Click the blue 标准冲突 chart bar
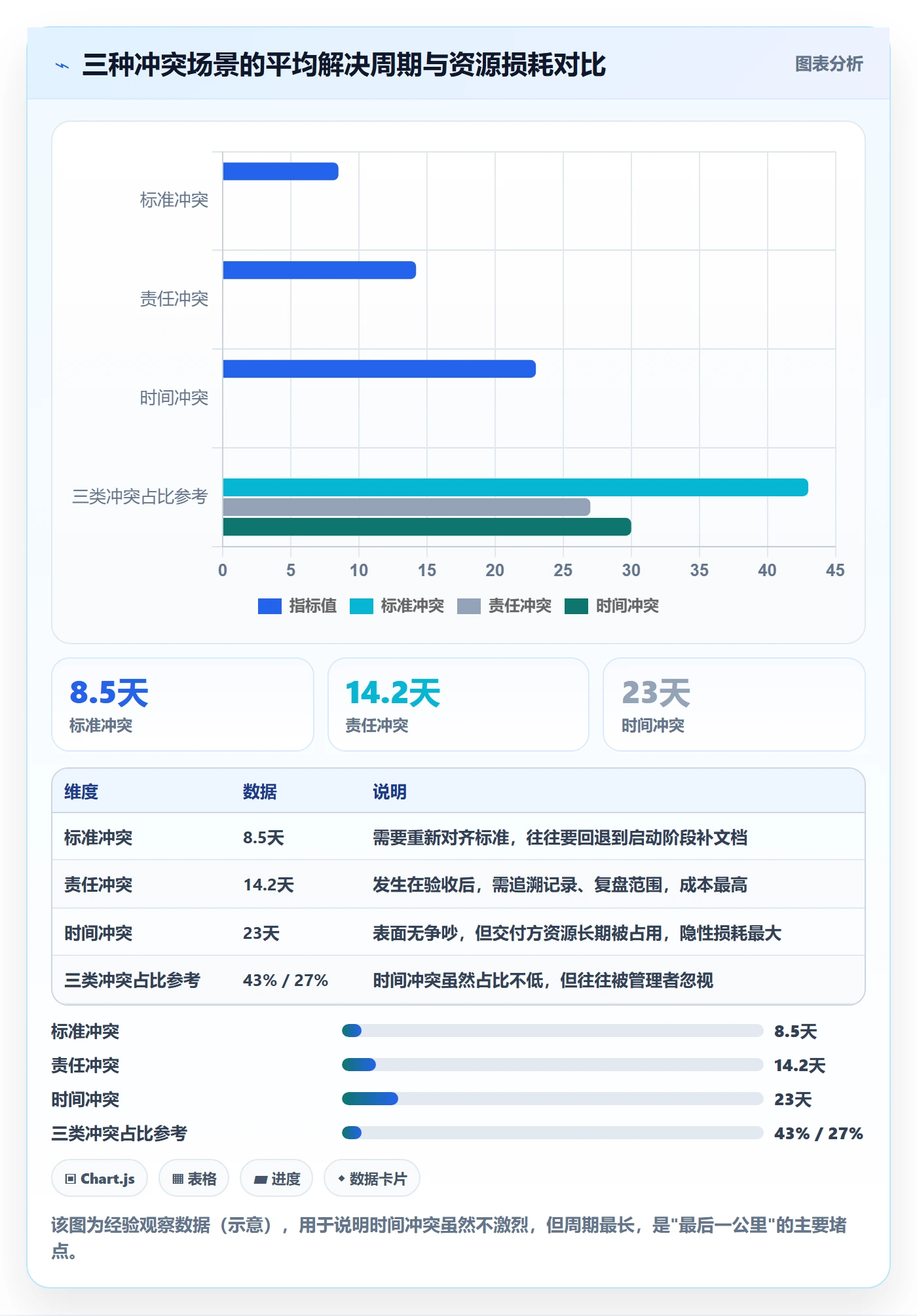Screen dimensions: 917x1316 pyautogui.click(x=280, y=172)
